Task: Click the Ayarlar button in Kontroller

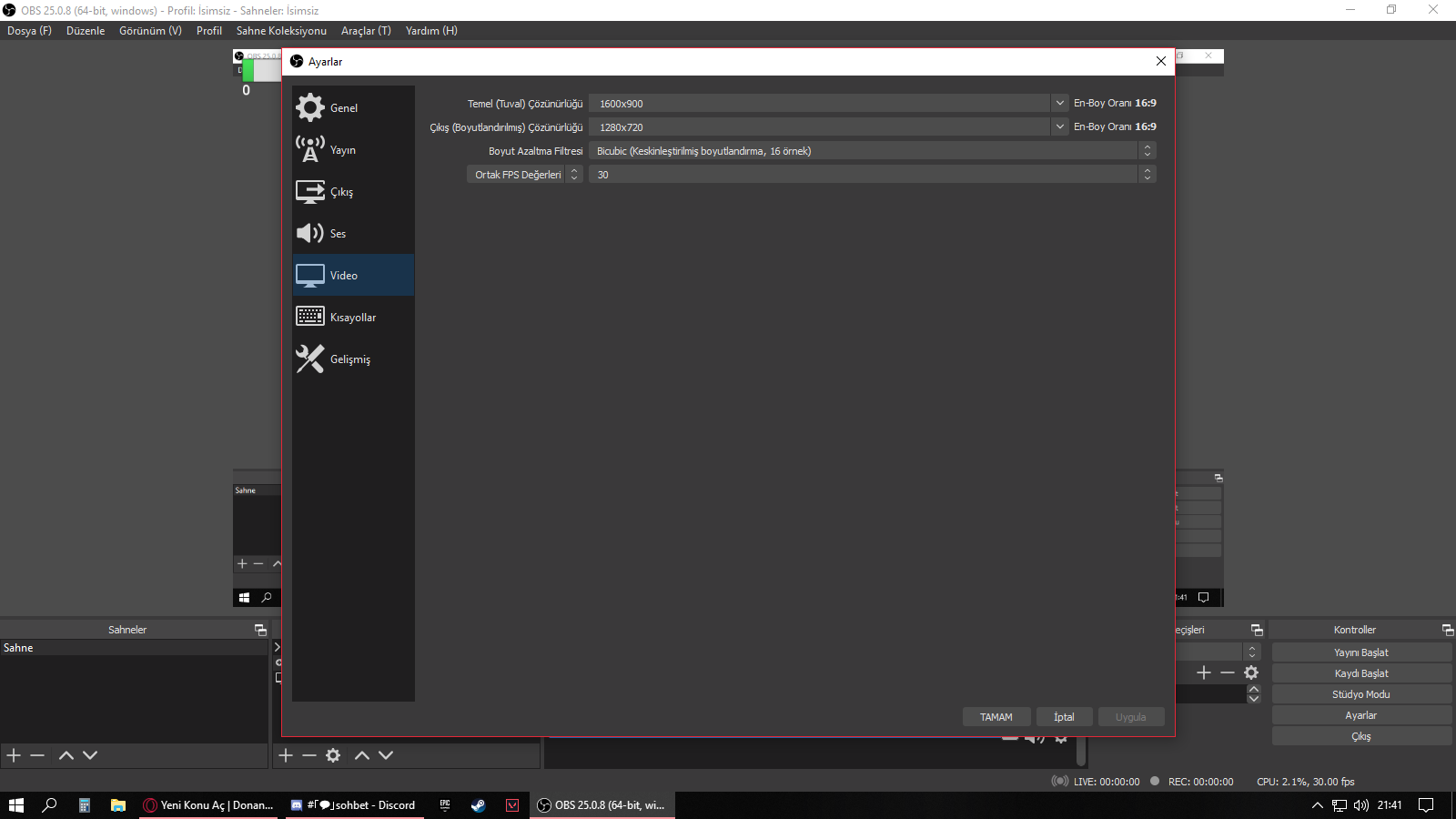Action: click(1361, 715)
